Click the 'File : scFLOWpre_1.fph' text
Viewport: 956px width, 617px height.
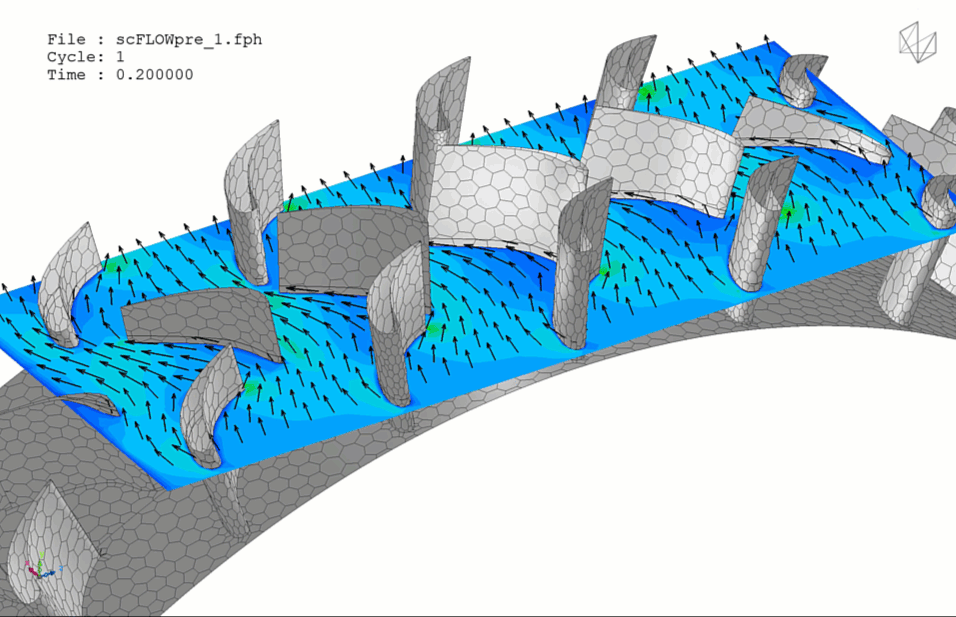pyautogui.click(x=155, y=40)
